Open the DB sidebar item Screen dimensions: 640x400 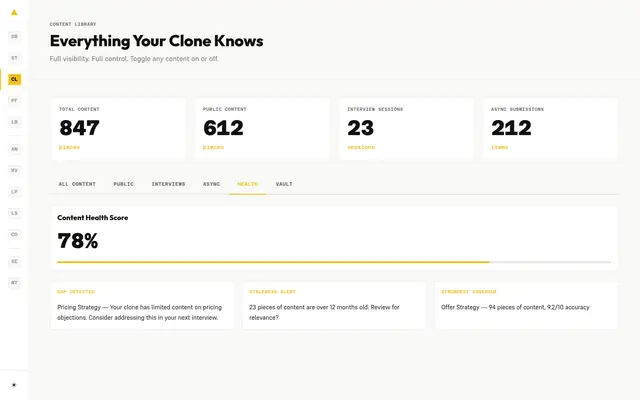coord(14,36)
